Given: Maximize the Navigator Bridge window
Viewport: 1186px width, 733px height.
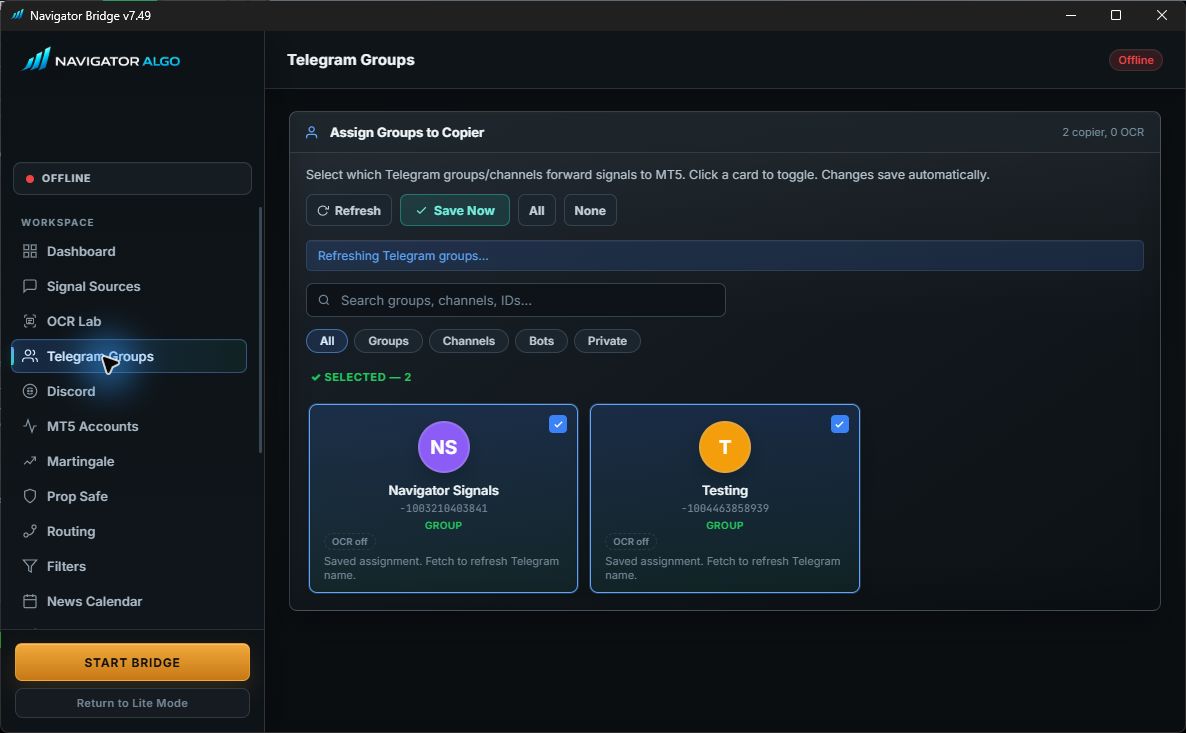Looking at the screenshot, I should [1116, 15].
